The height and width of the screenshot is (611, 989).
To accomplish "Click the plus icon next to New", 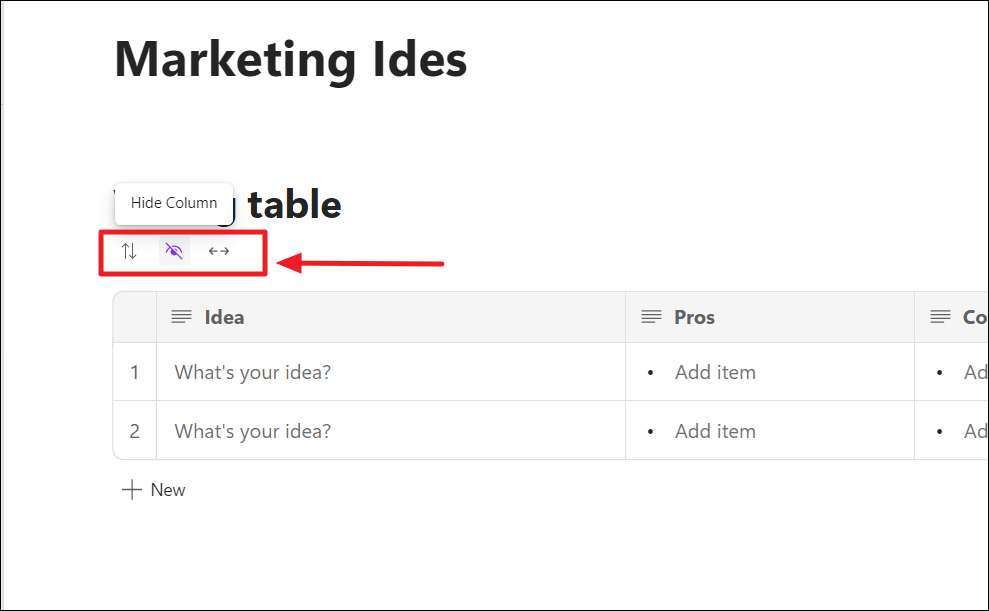I will [x=131, y=490].
